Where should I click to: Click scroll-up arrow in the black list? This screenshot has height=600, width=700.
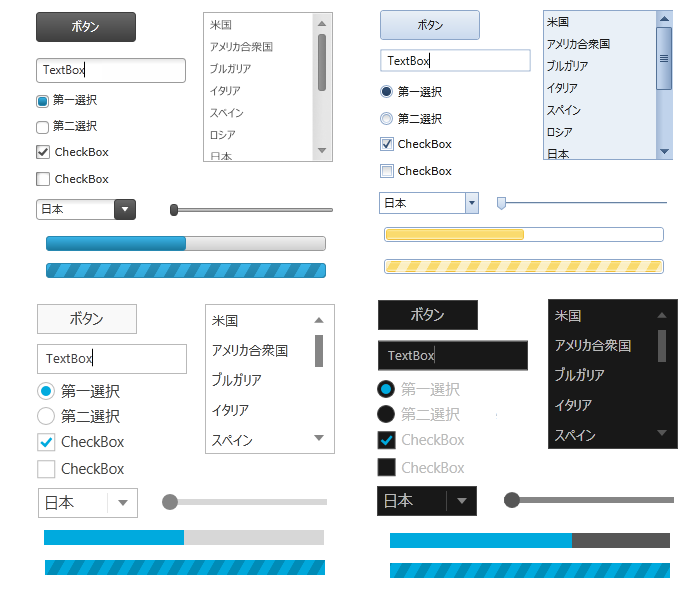(x=662, y=315)
